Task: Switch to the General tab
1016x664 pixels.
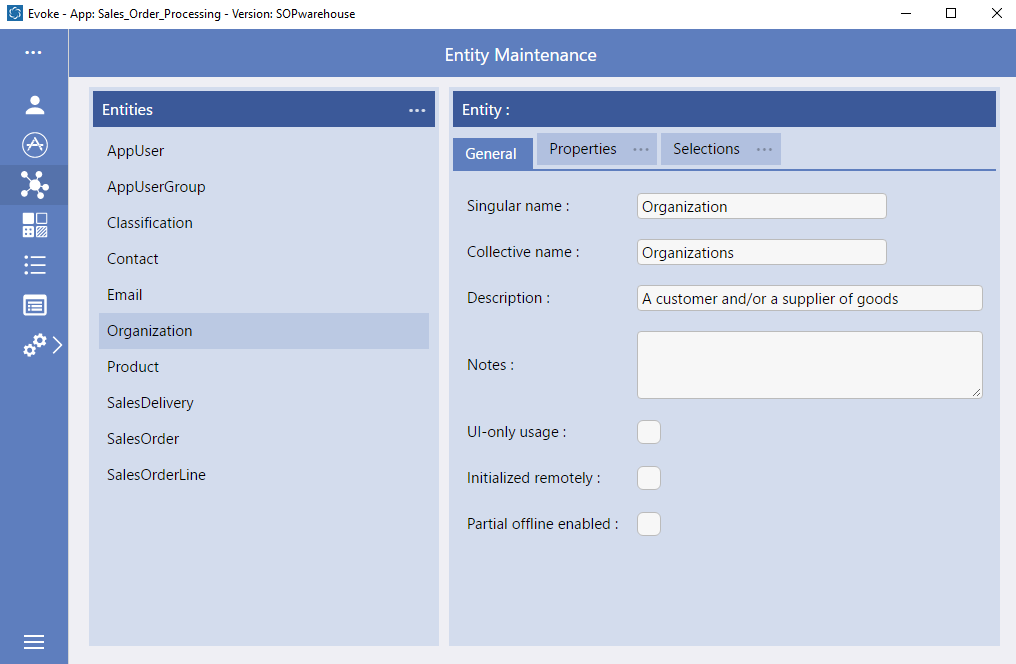Action: click(x=492, y=154)
